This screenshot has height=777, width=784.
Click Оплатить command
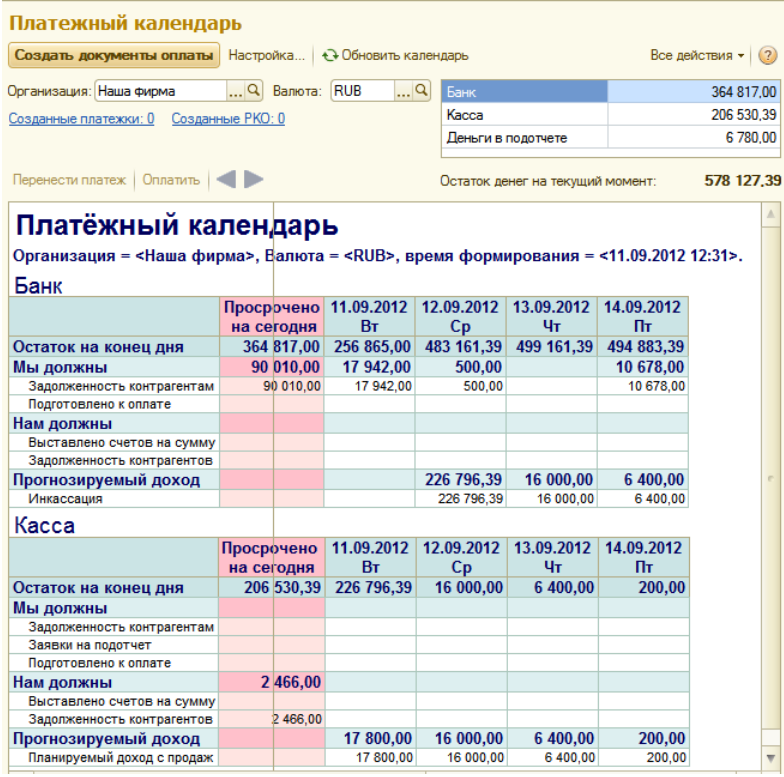(x=171, y=180)
